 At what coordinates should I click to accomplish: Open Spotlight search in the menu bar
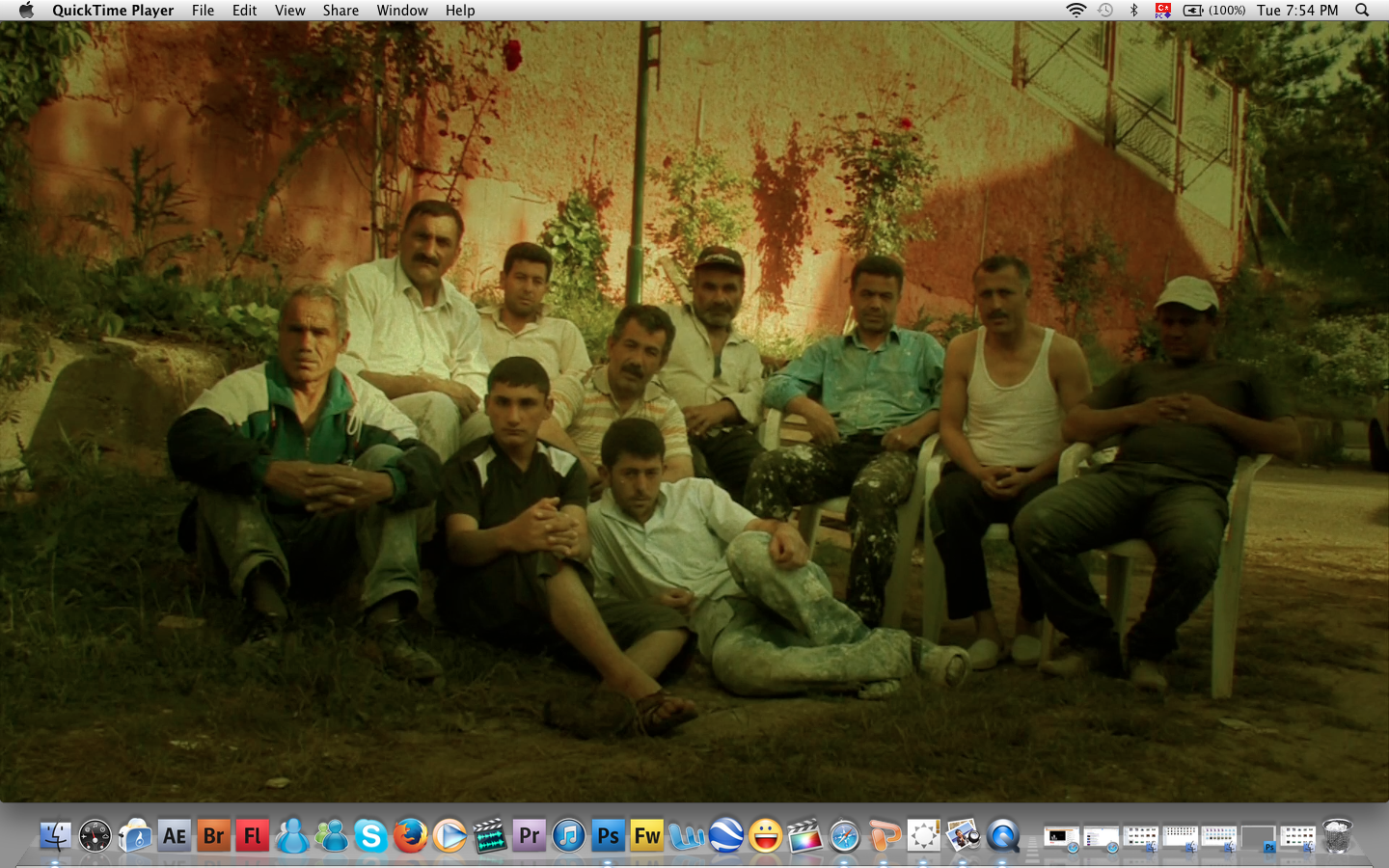(1361, 10)
